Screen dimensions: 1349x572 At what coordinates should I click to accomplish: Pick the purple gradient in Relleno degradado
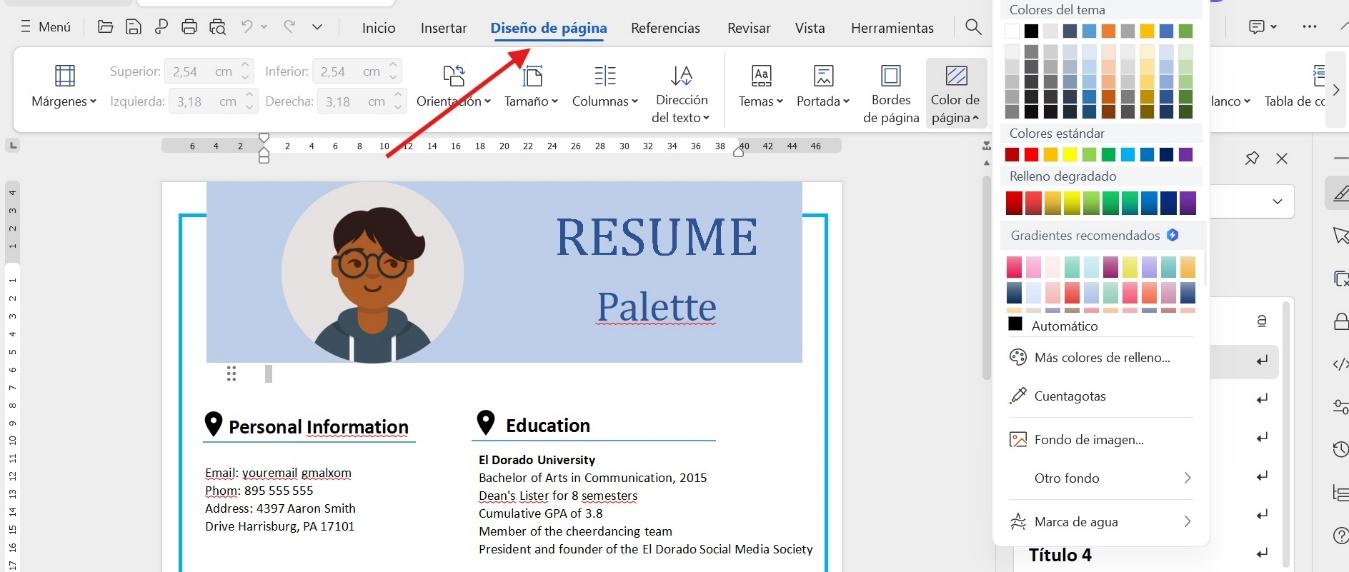click(x=1187, y=203)
